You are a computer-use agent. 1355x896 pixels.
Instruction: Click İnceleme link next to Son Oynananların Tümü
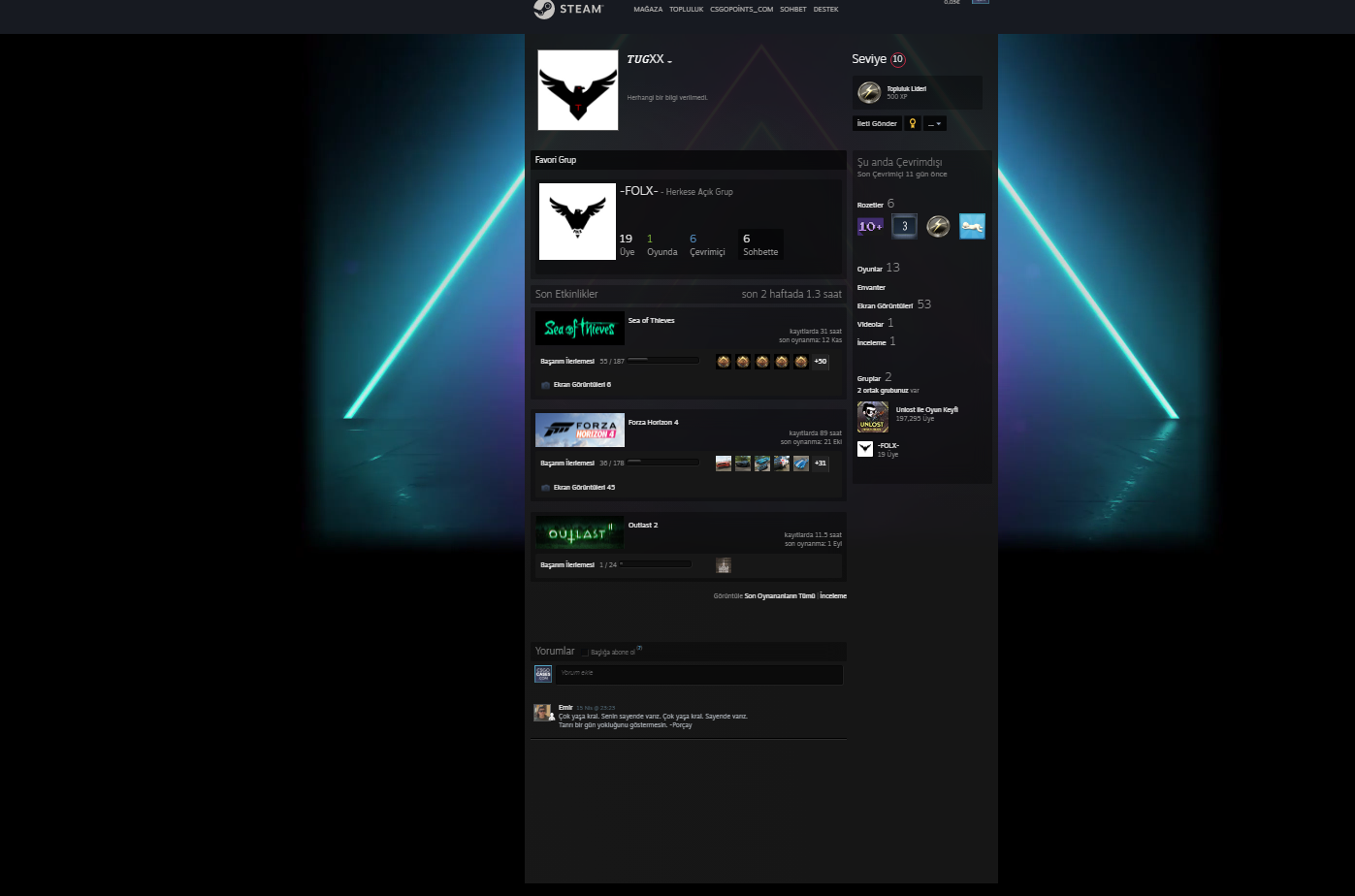click(833, 595)
